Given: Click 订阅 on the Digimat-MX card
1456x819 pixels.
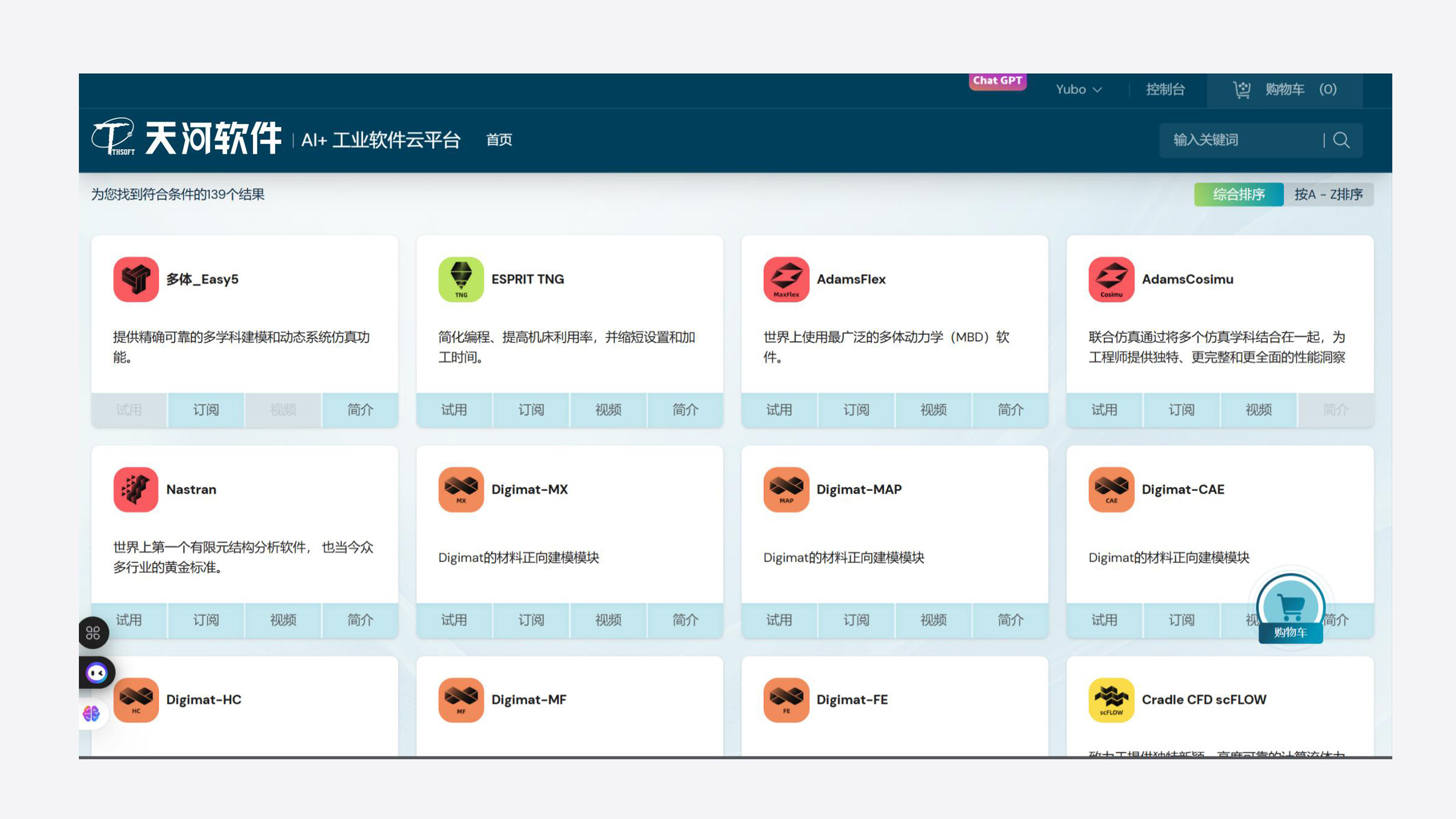Looking at the screenshot, I should click(x=531, y=620).
